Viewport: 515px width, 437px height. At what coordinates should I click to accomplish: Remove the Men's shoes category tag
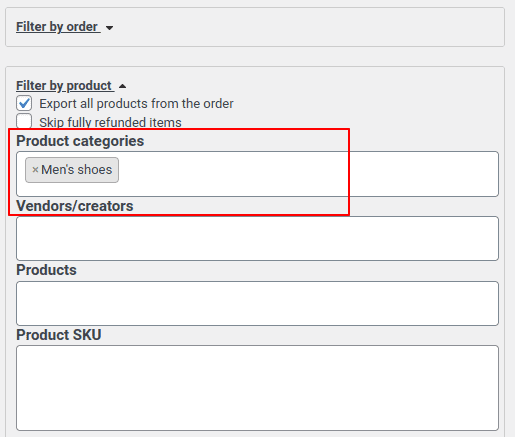click(35, 170)
